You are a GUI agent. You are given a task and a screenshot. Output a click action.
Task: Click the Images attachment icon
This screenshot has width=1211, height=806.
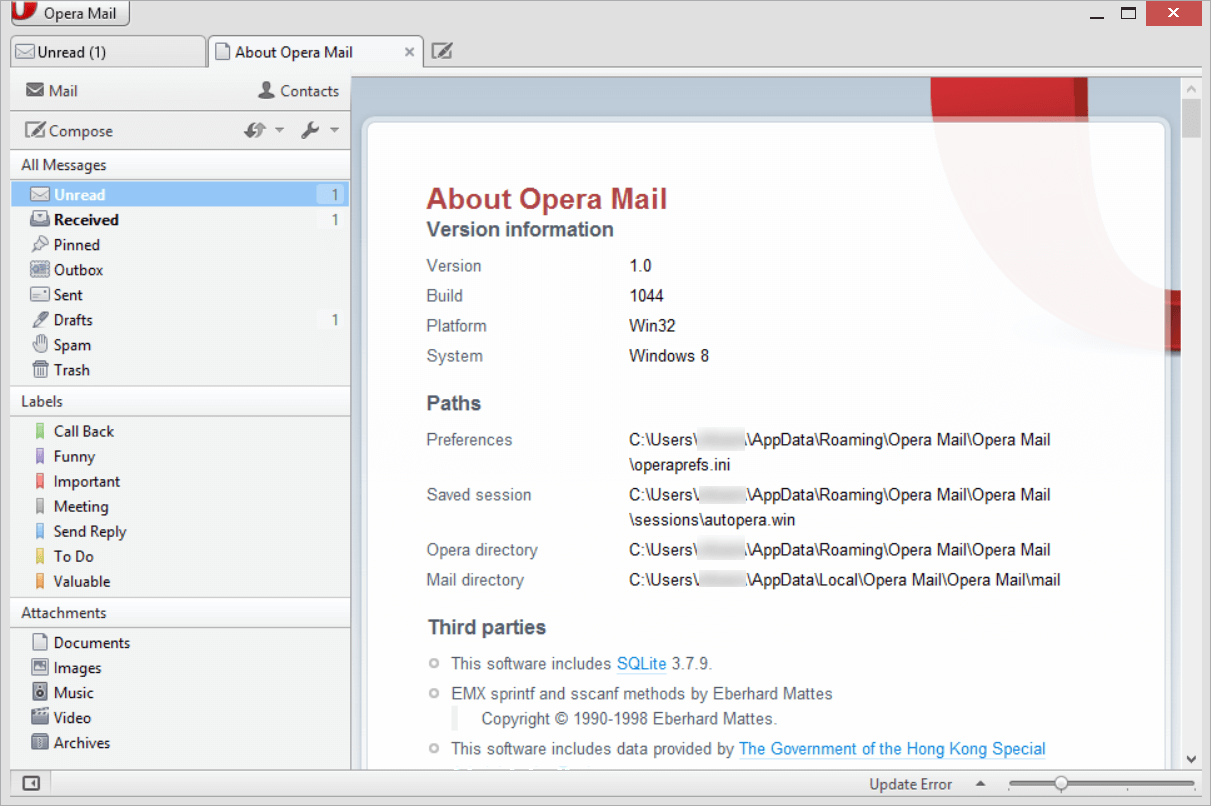(x=40, y=667)
